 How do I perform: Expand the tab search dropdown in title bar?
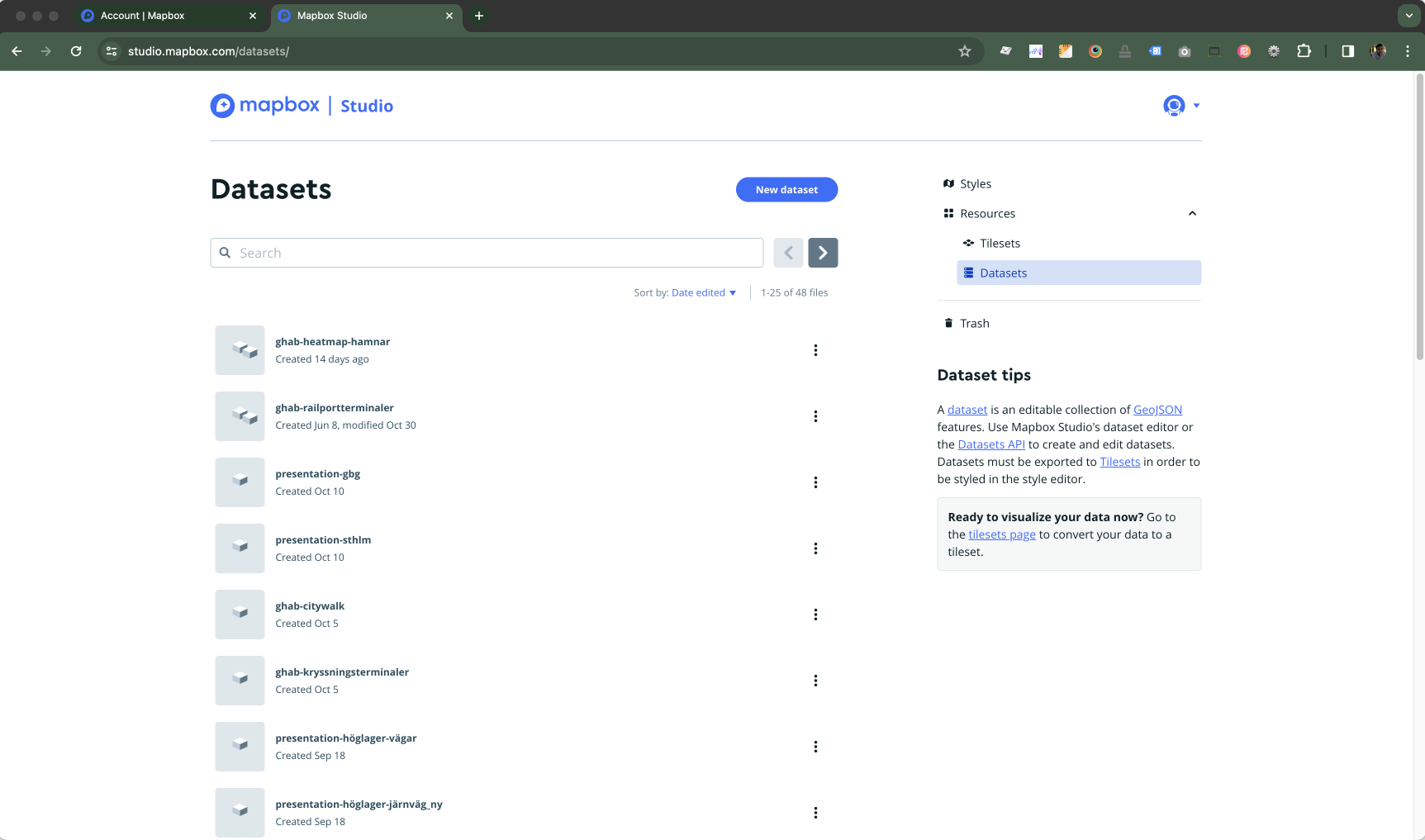pos(1408,16)
